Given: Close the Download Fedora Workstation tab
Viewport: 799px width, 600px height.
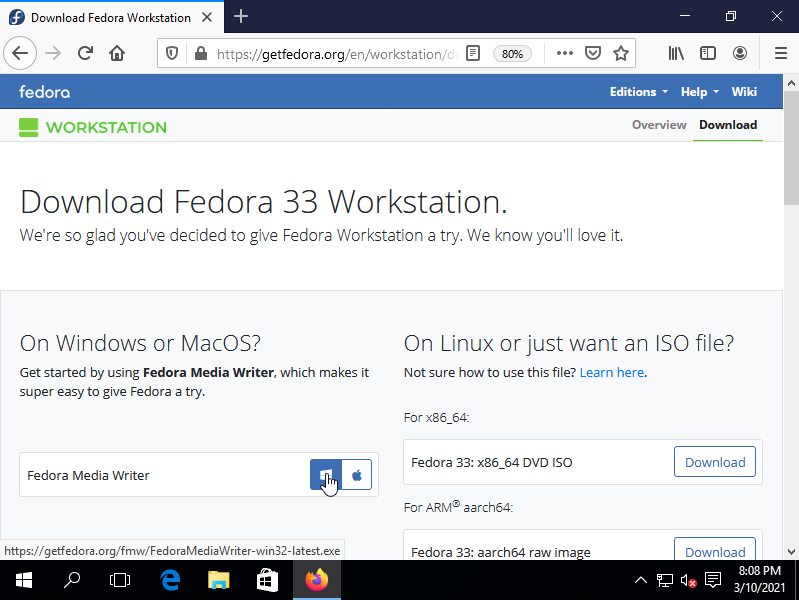Looking at the screenshot, I should 207,17.
